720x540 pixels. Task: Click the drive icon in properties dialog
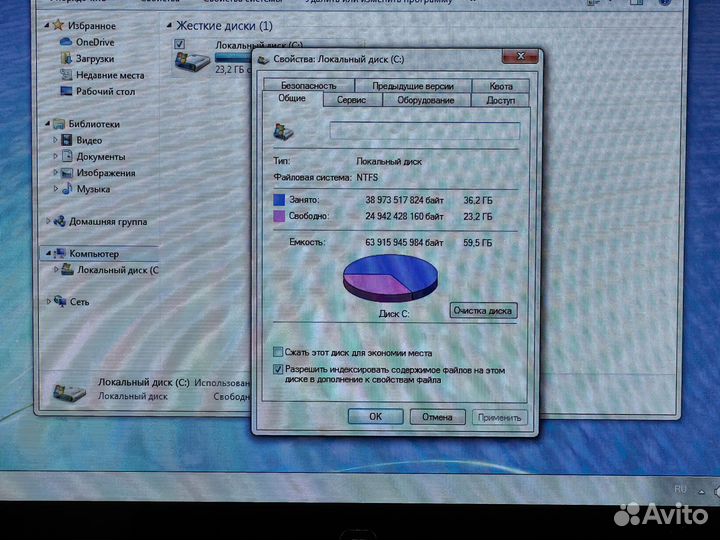[283, 131]
